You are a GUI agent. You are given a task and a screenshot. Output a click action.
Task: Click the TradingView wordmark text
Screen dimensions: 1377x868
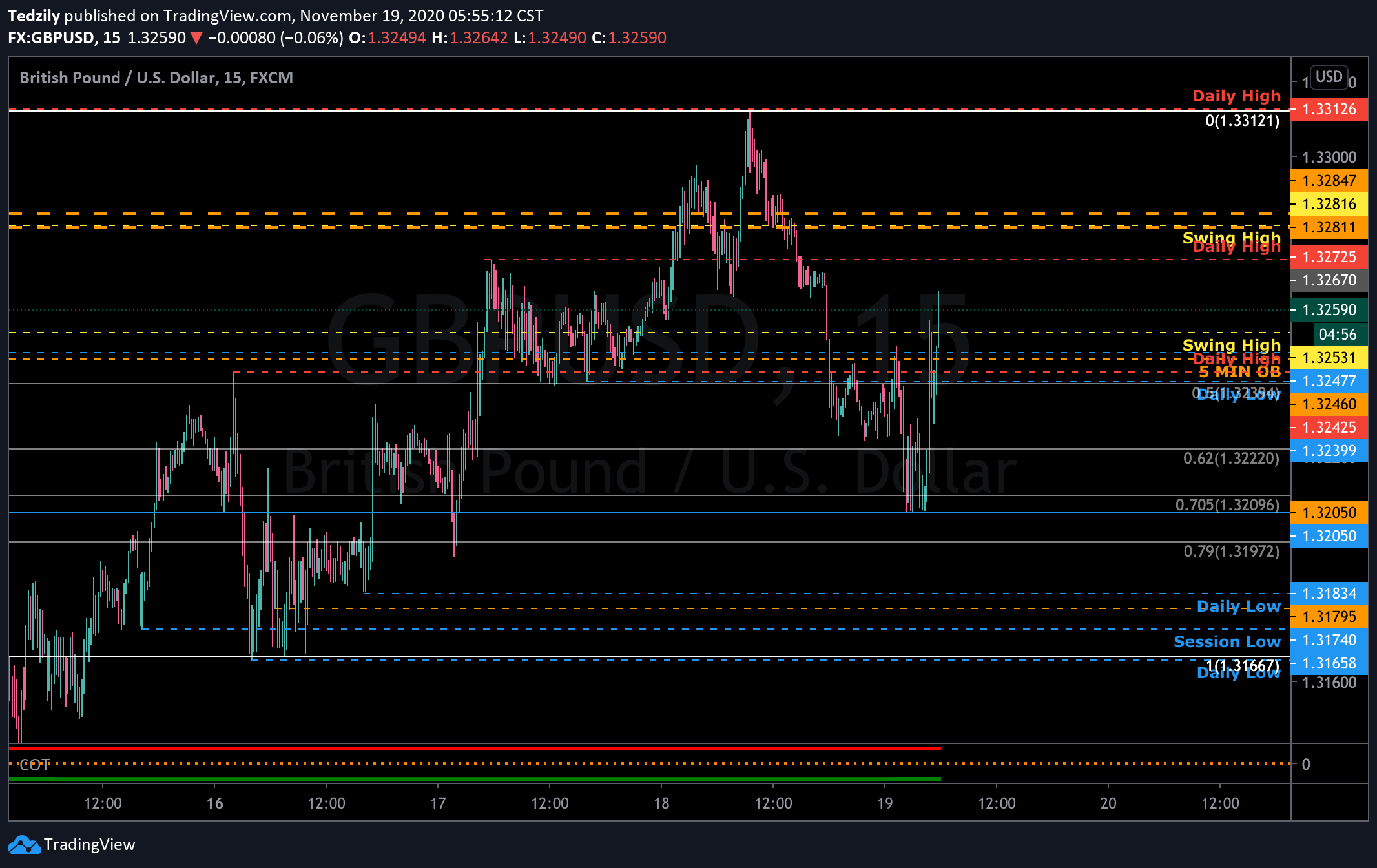[89, 845]
